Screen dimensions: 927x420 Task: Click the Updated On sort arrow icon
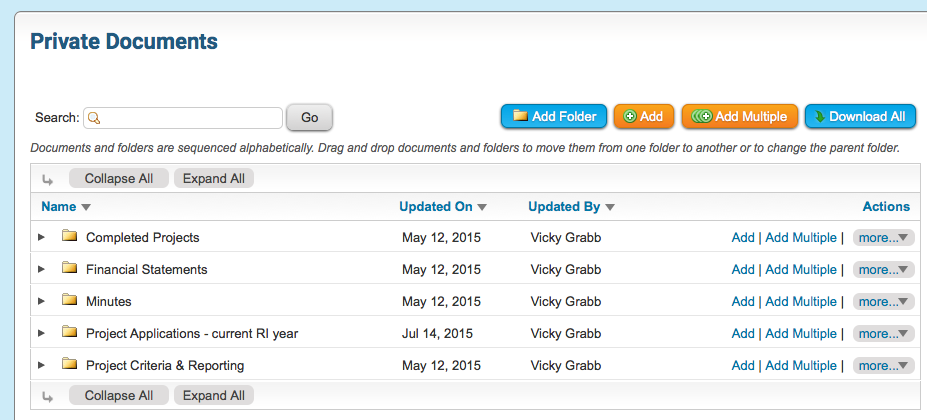click(x=482, y=208)
